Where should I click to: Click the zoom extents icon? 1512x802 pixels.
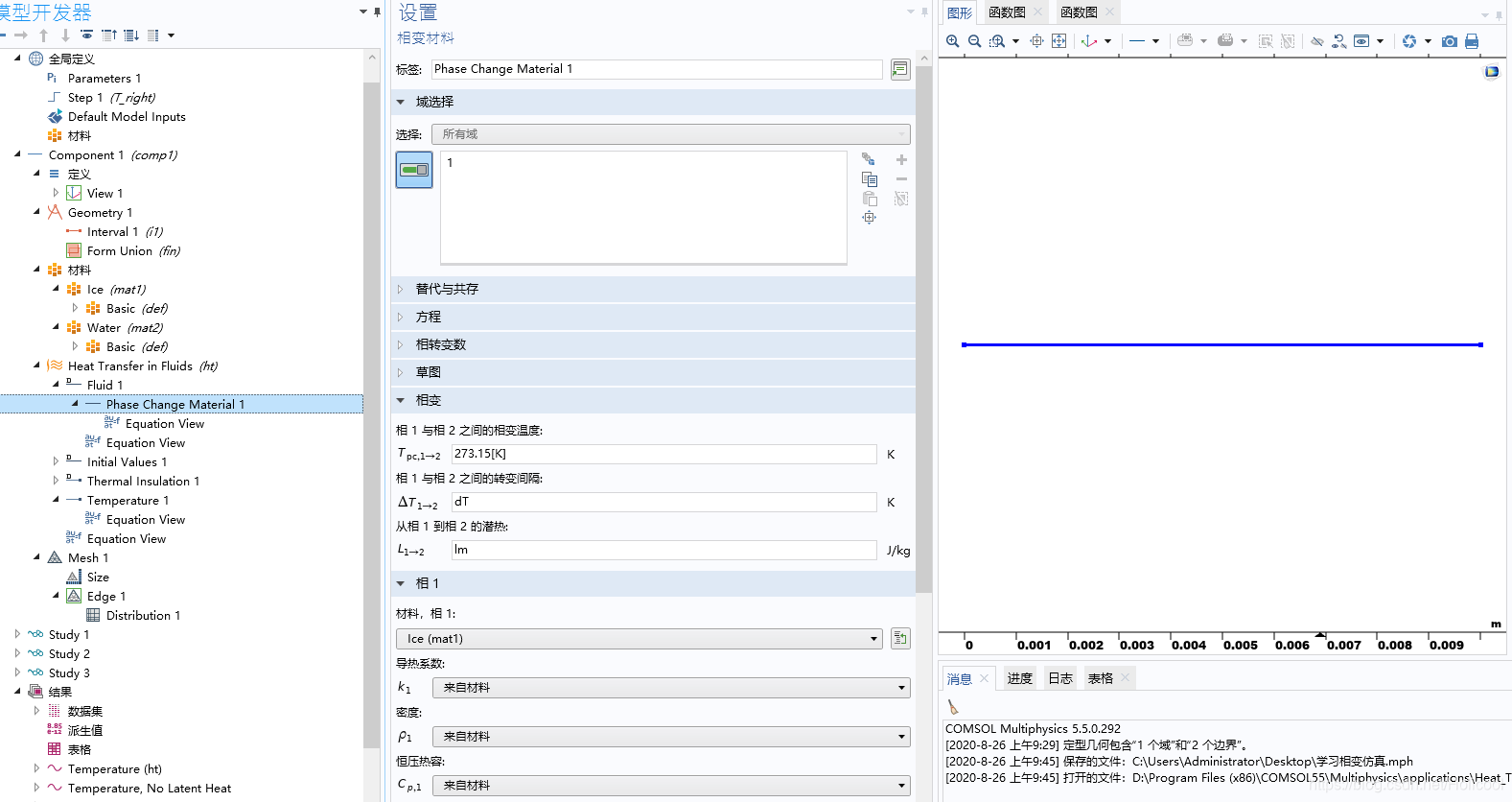tap(1058, 41)
